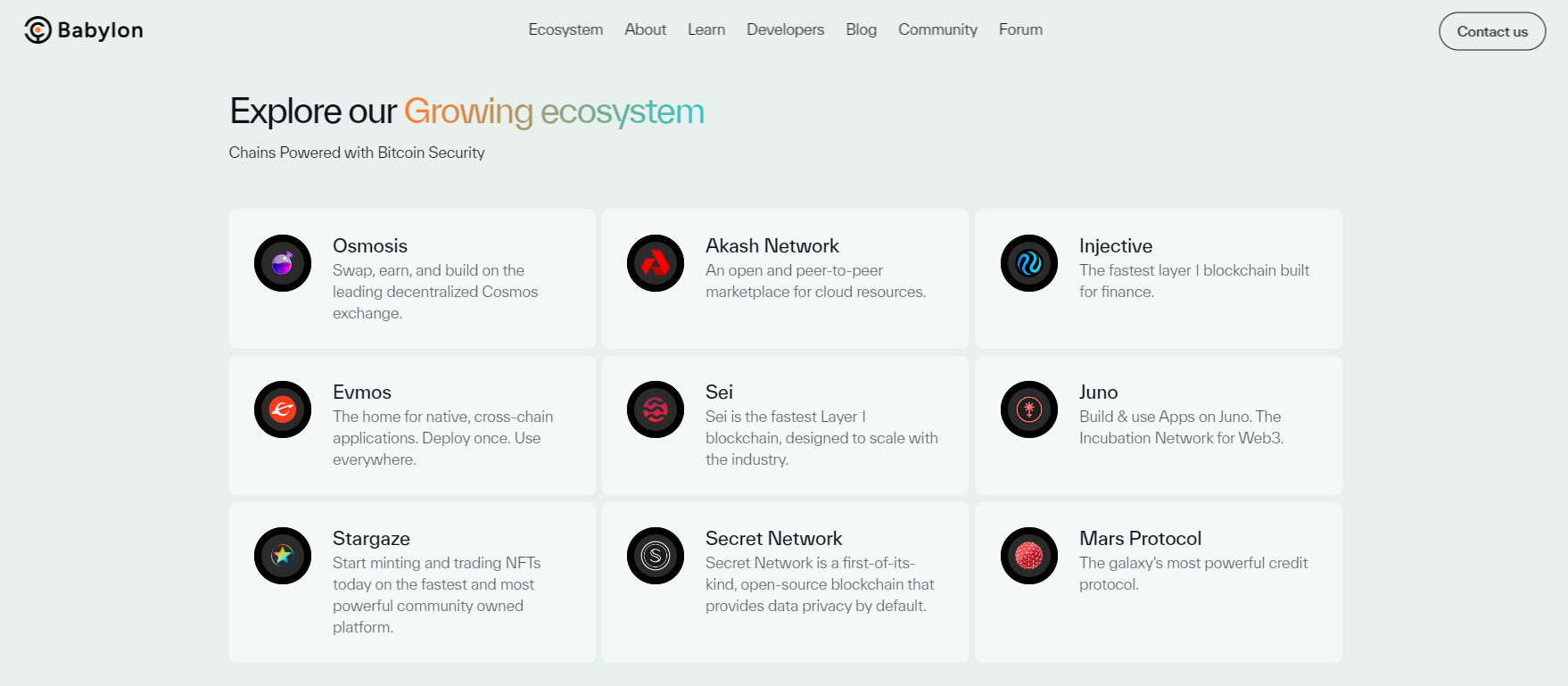Click the "Explore our Growing ecosystem" heading
Image resolution: width=1568 pixels, height=686 pixels.
pos(467,112)
